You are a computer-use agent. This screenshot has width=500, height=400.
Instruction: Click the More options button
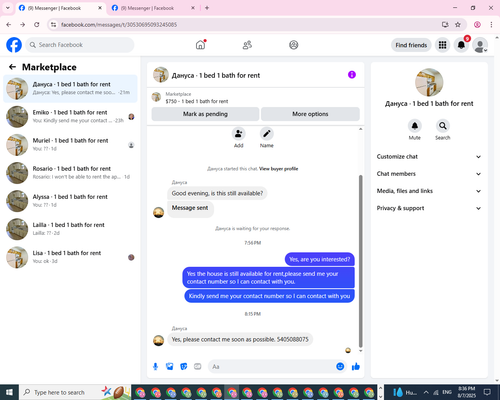pos(310,114)
